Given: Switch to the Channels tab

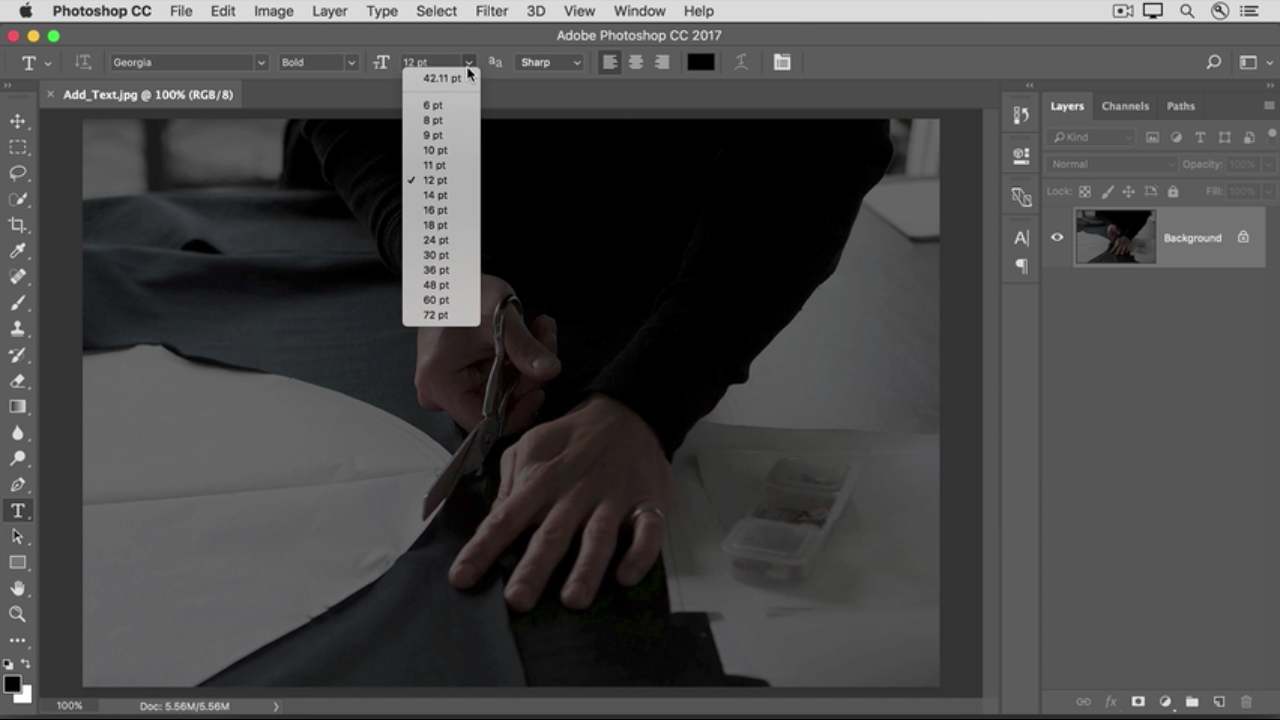Looking at the screenshot, I should coord(1125,106).
